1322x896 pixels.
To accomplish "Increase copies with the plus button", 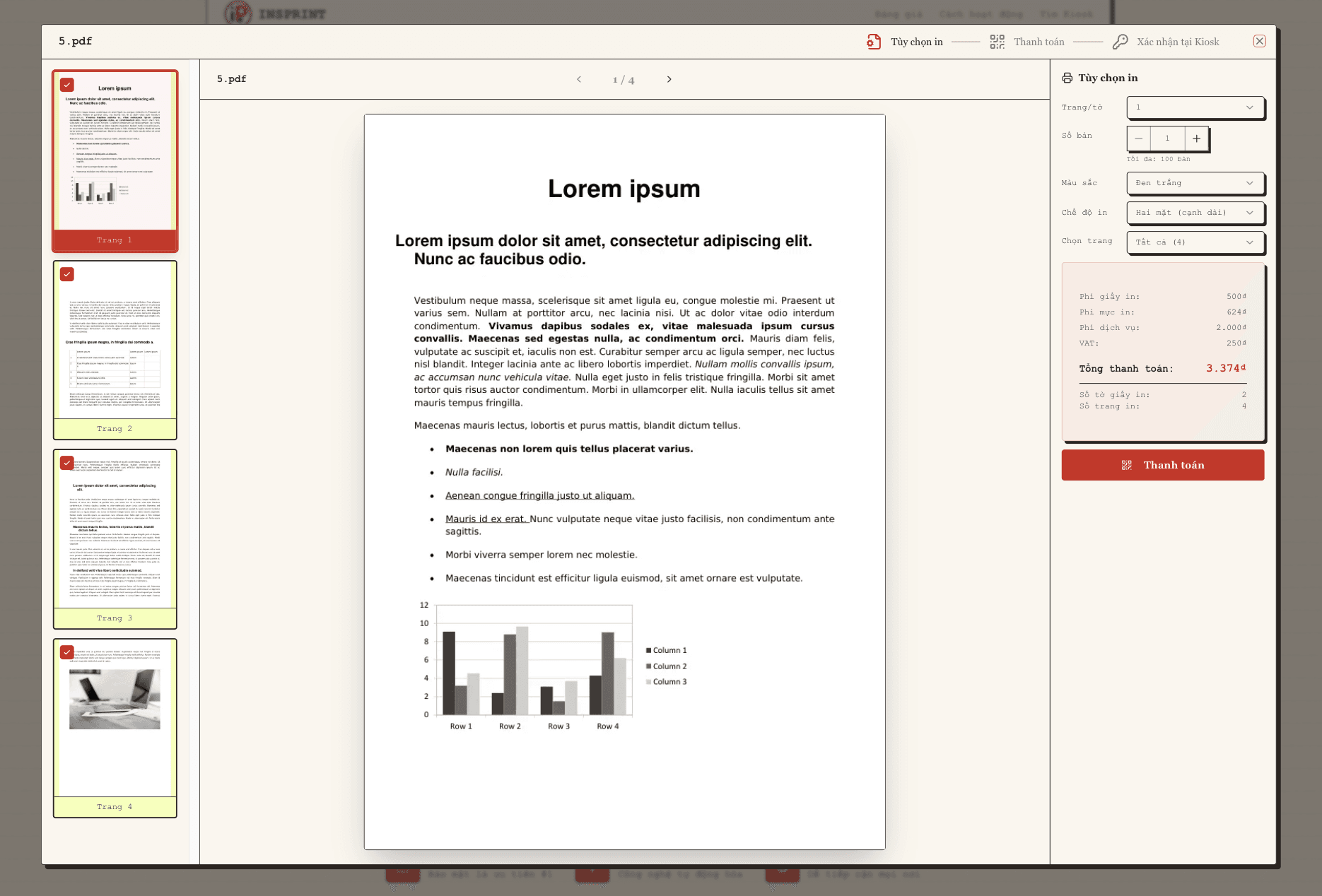I will (1196, 138).
